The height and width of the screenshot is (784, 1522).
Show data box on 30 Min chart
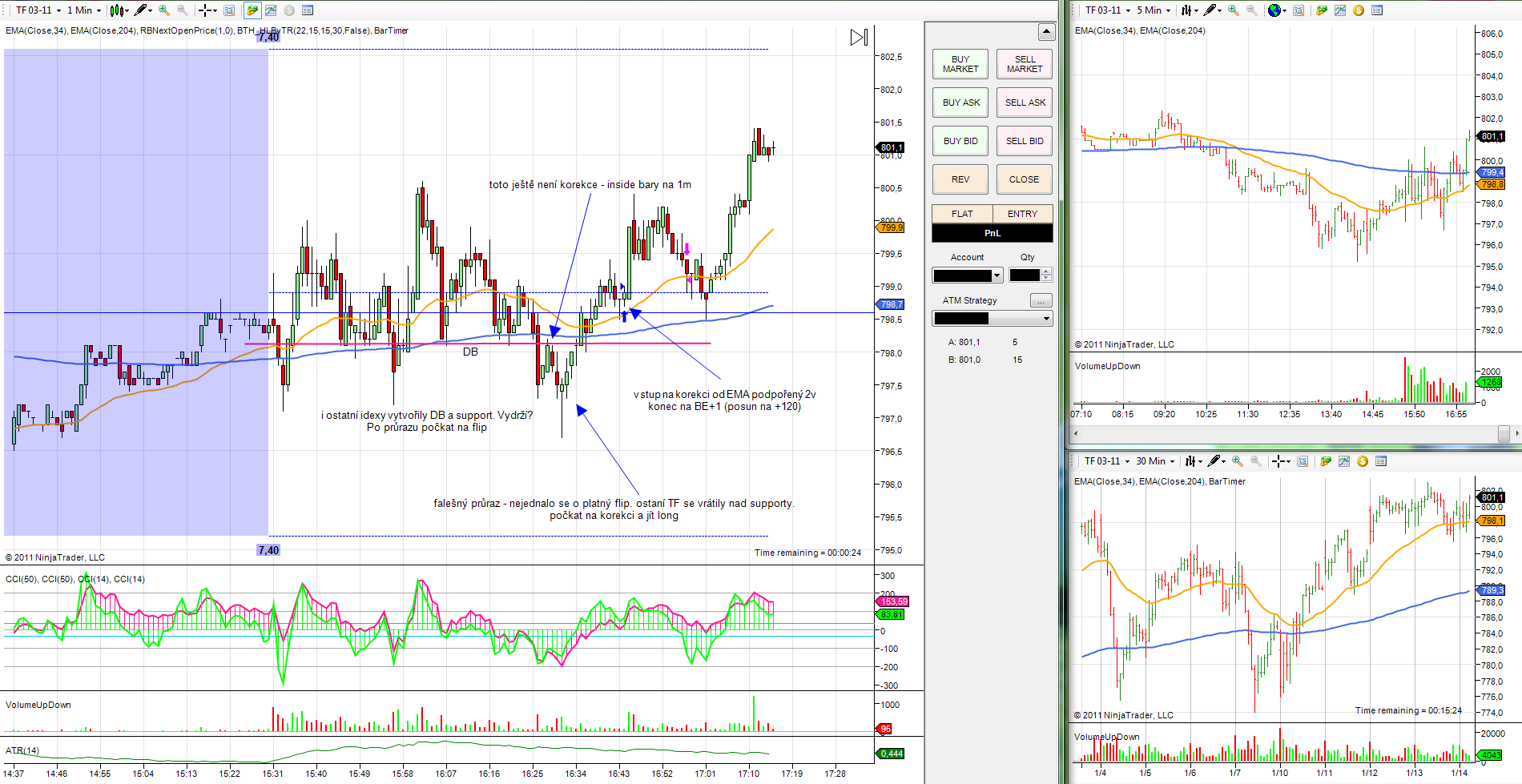pyautogui.click(x=1381, y=461)
